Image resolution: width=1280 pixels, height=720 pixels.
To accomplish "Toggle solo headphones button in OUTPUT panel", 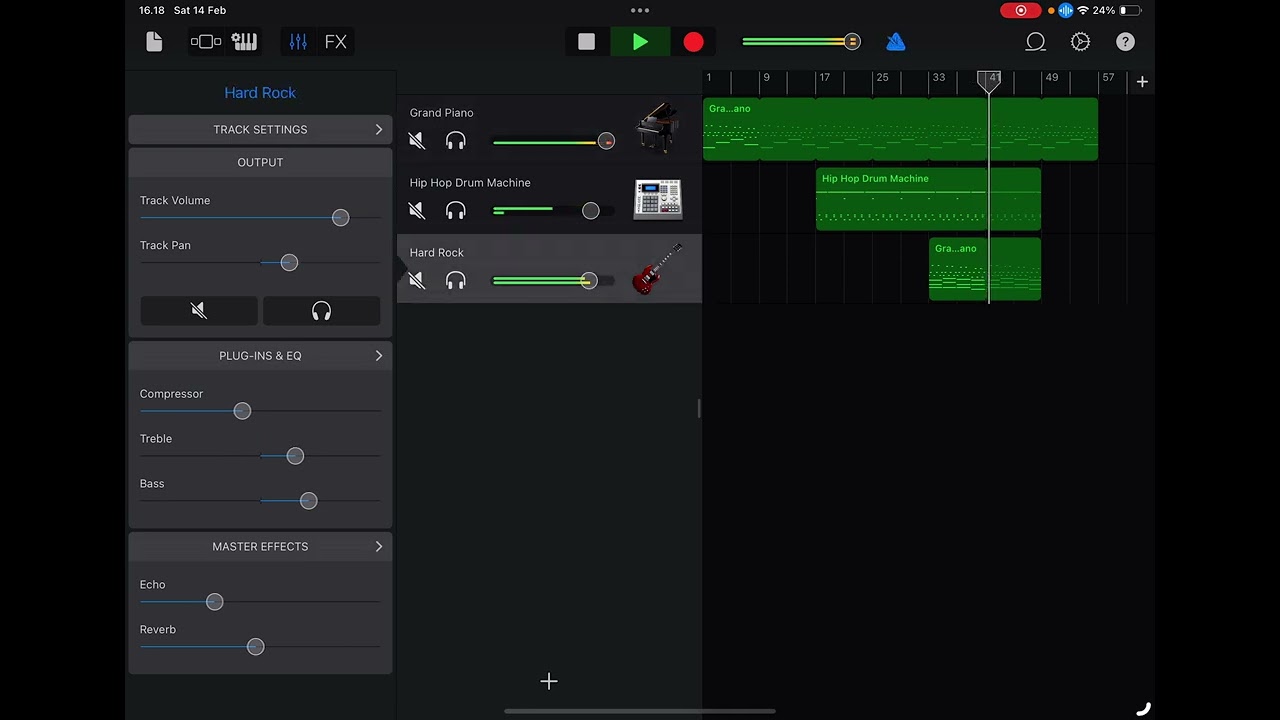I will click(x=321, y=311).
